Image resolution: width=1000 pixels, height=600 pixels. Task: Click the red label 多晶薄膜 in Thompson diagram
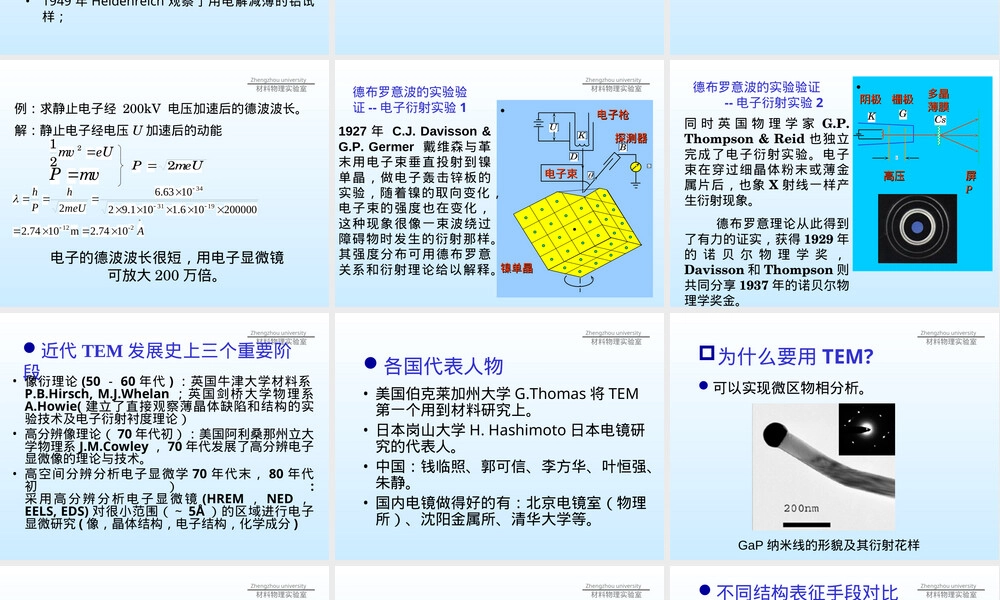(x=938, y=100)
